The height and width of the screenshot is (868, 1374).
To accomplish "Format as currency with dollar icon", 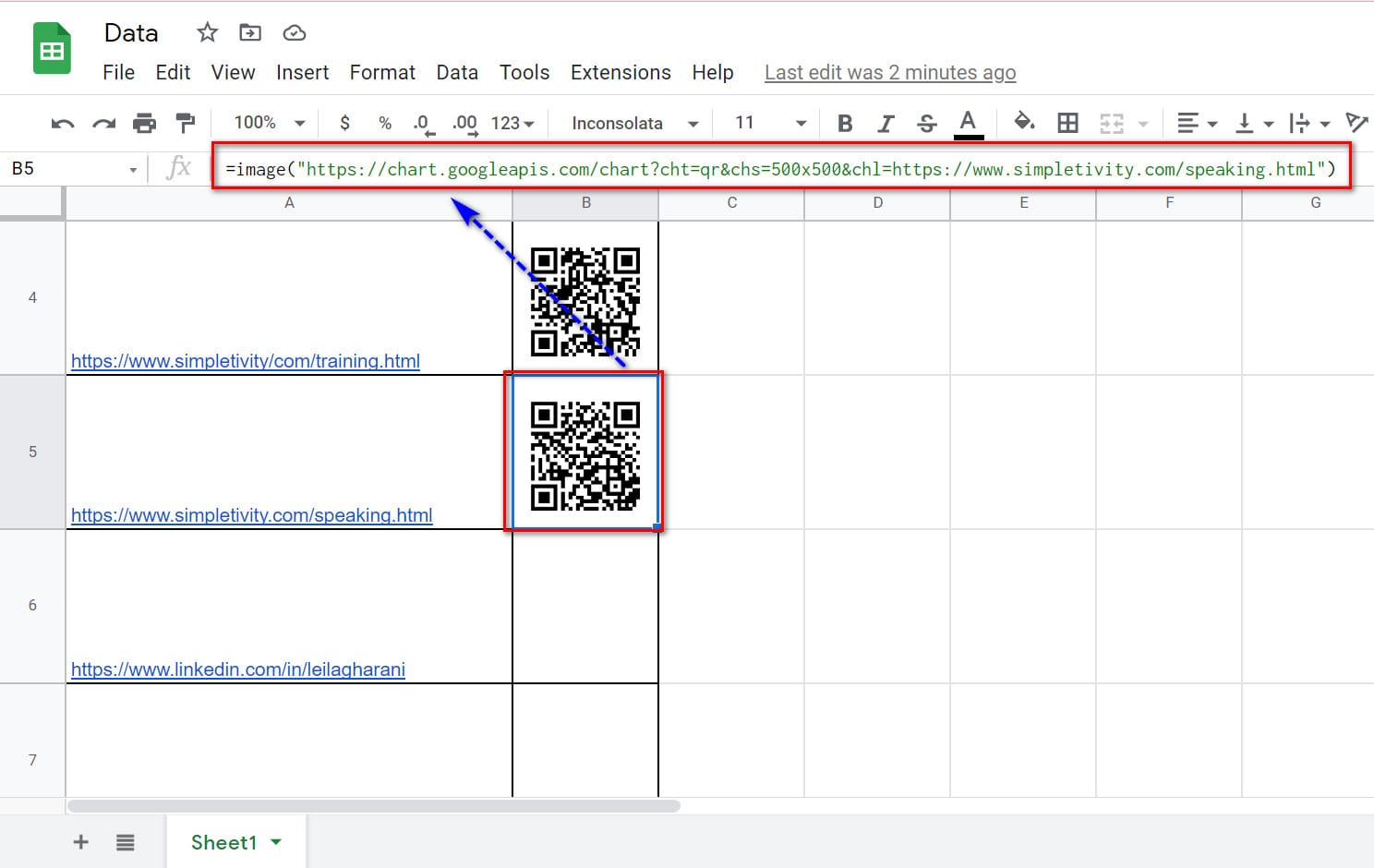I will (344, 123).
